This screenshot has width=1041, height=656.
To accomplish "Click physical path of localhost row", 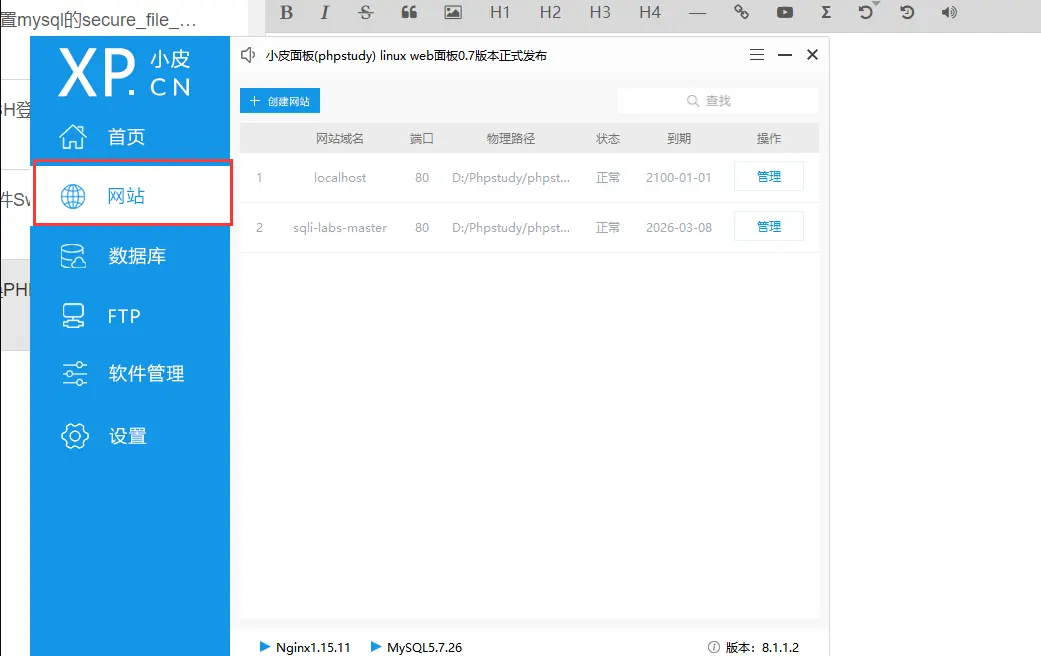I will 511,177.
